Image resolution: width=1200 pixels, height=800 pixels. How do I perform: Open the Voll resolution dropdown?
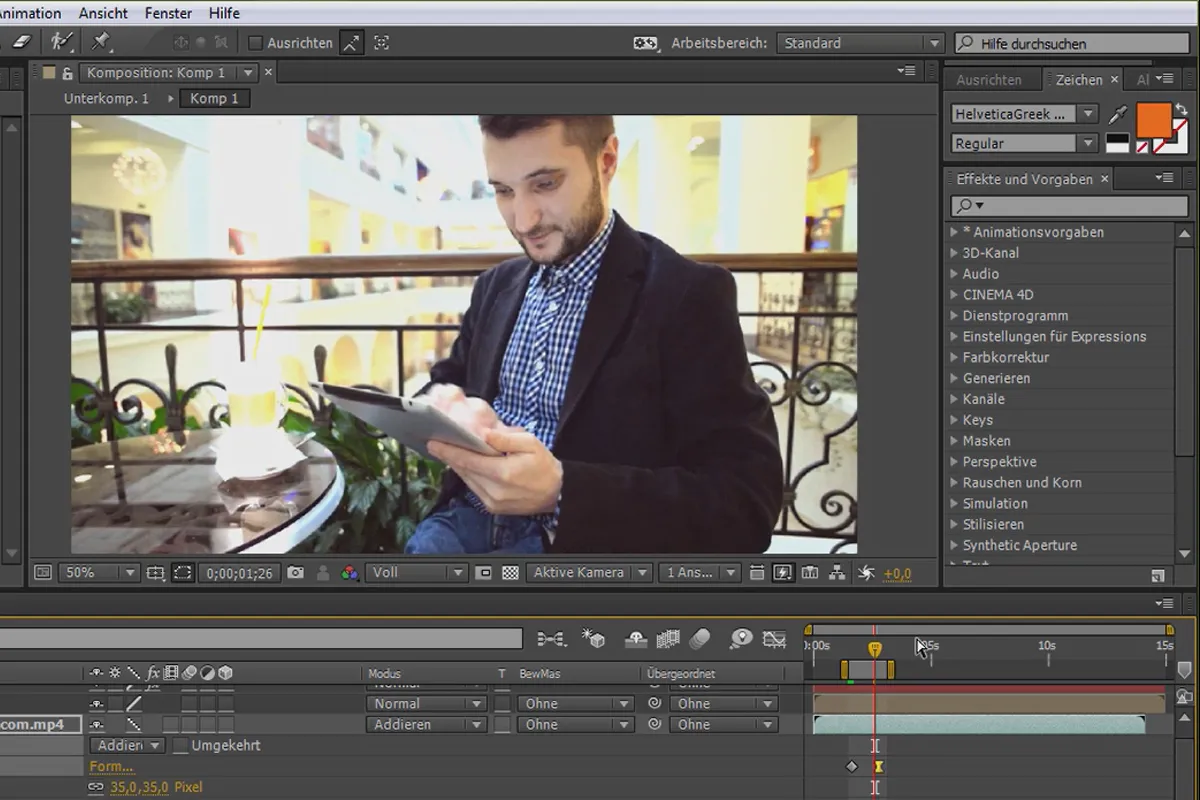point(416,573)
